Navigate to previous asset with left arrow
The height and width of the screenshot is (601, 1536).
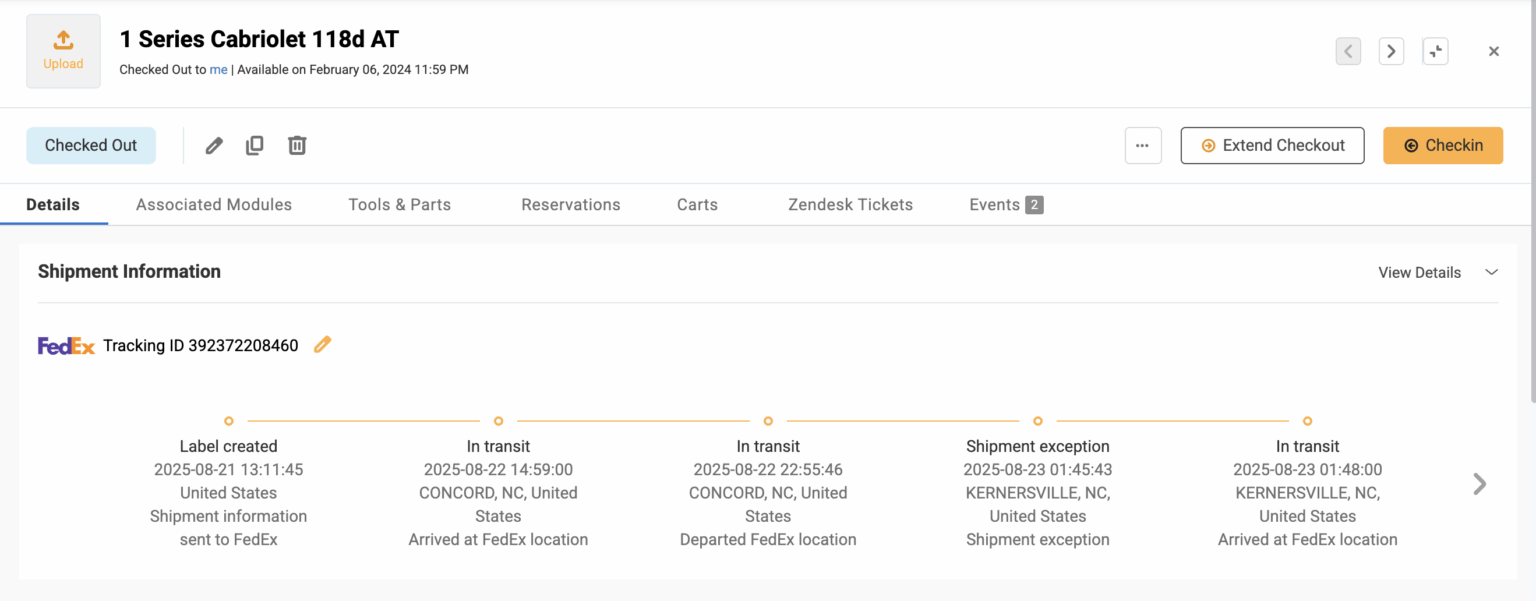pos(1347,51)
